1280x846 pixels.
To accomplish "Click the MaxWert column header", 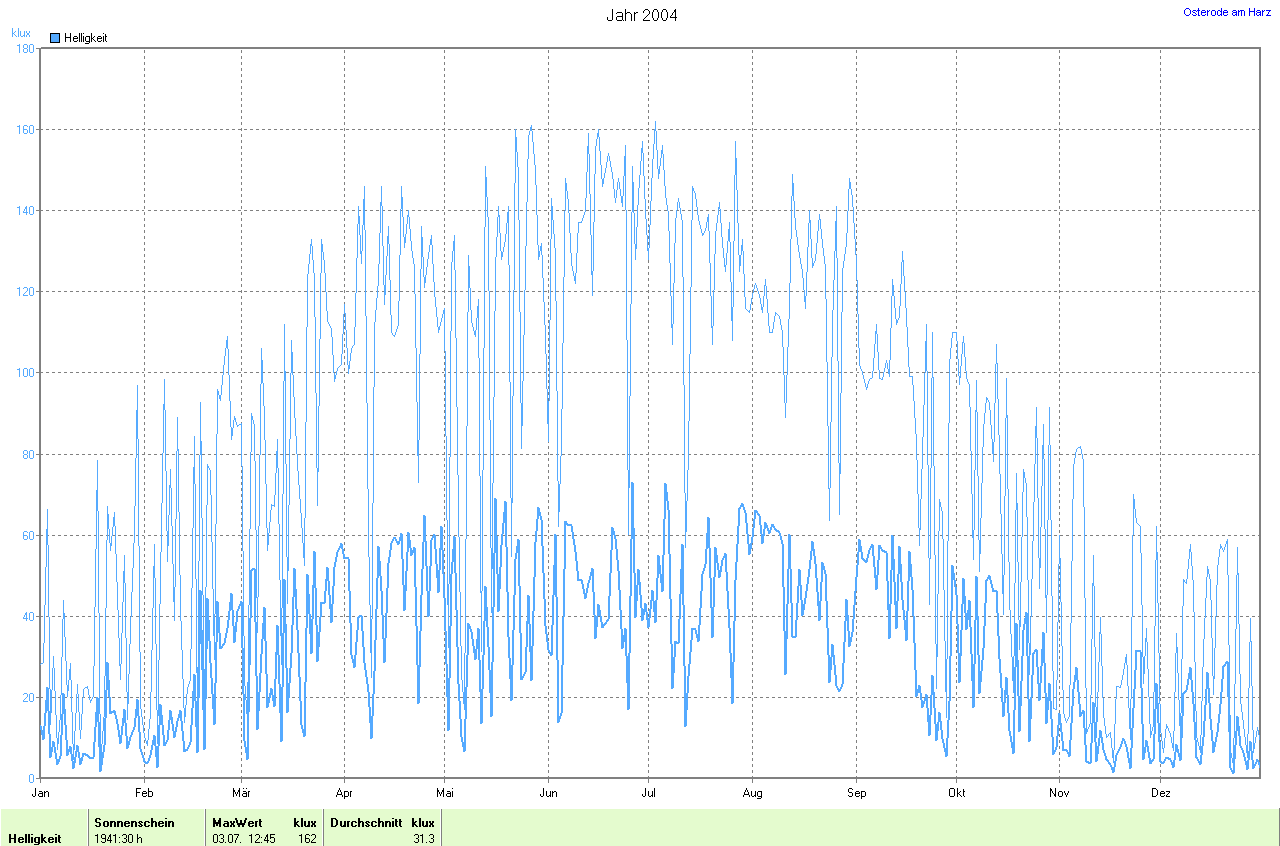I will coord(237,823).
